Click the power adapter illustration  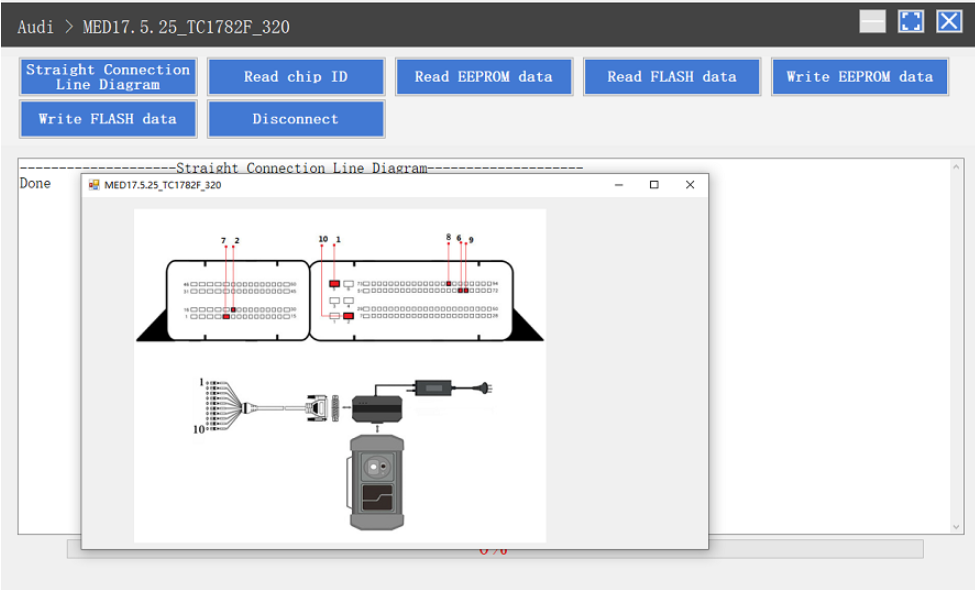[433, 389]
